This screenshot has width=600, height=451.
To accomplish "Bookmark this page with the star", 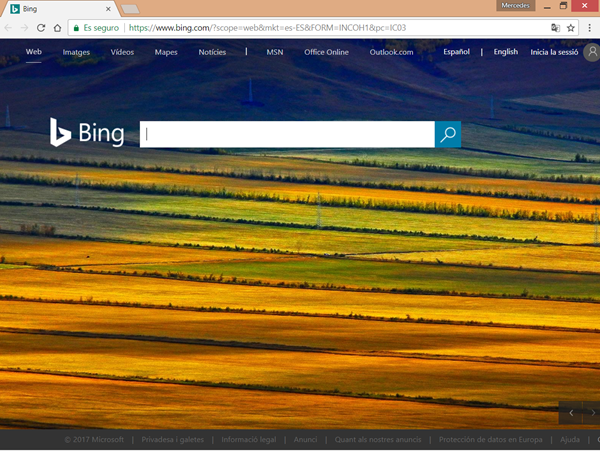I will (571, 28).
